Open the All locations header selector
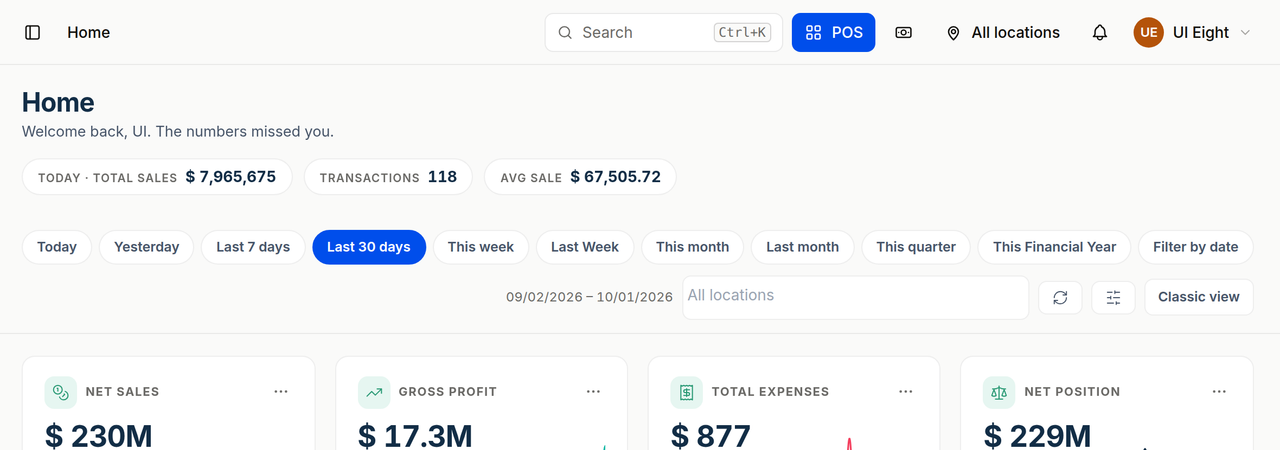Viewport: 1280px width, 450px height. coord(1003,32)
